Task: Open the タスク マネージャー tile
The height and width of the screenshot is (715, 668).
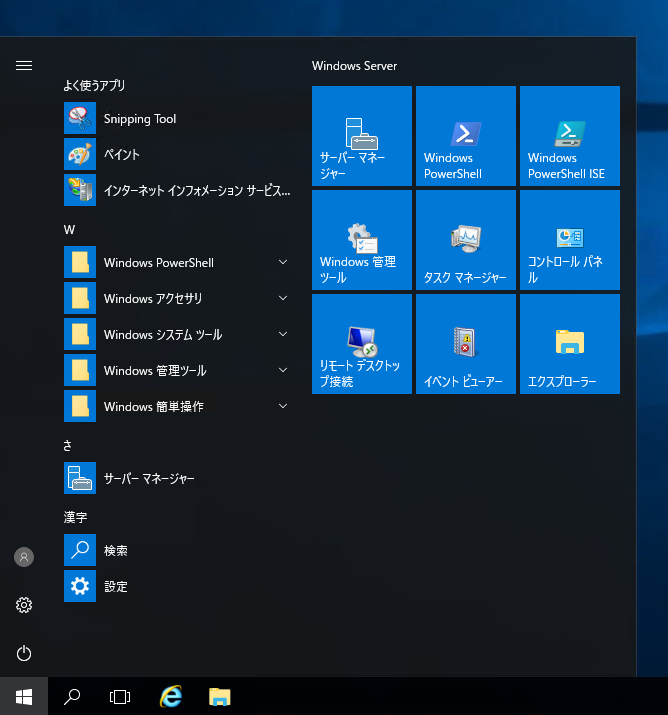Action: 466,240
